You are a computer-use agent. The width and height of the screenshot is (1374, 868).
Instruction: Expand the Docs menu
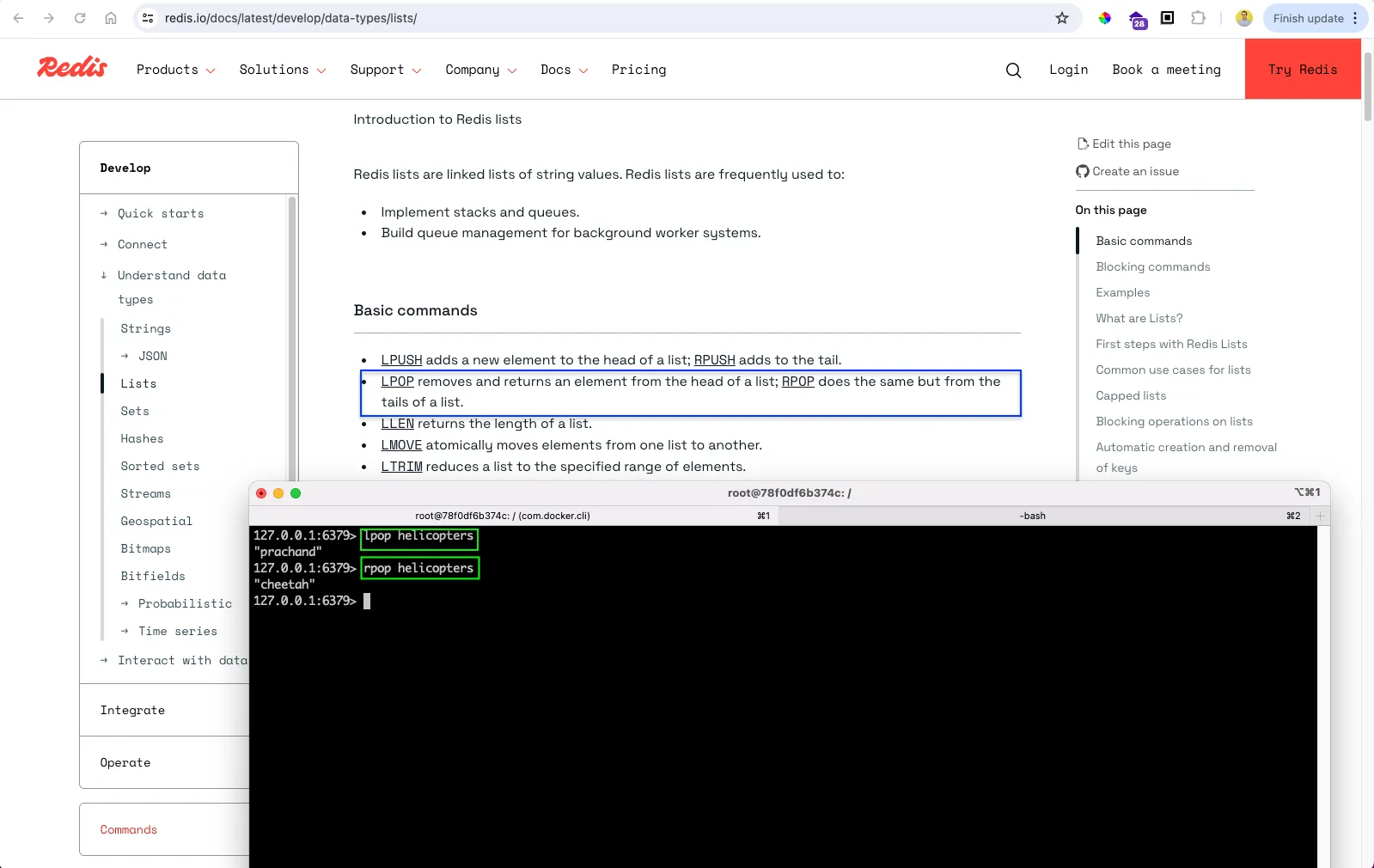[565, 70]
